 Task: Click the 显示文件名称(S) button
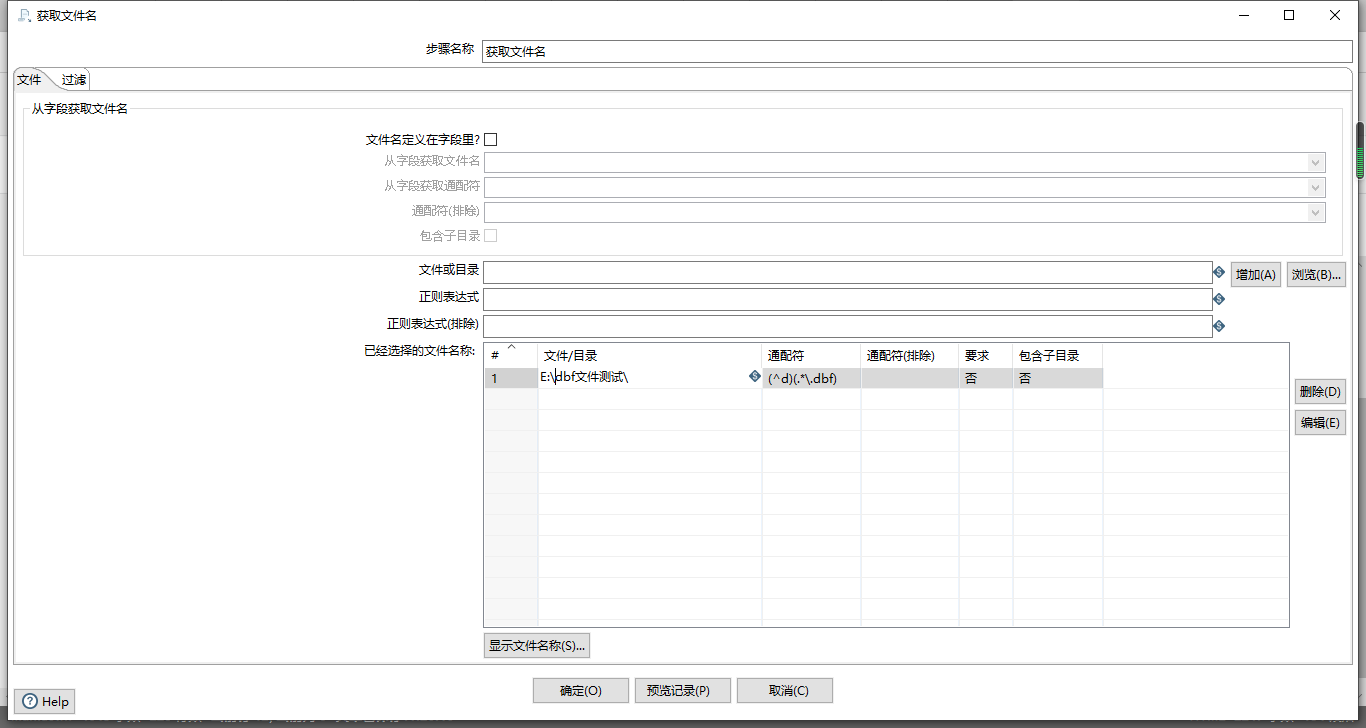click(x=537, y=645)
